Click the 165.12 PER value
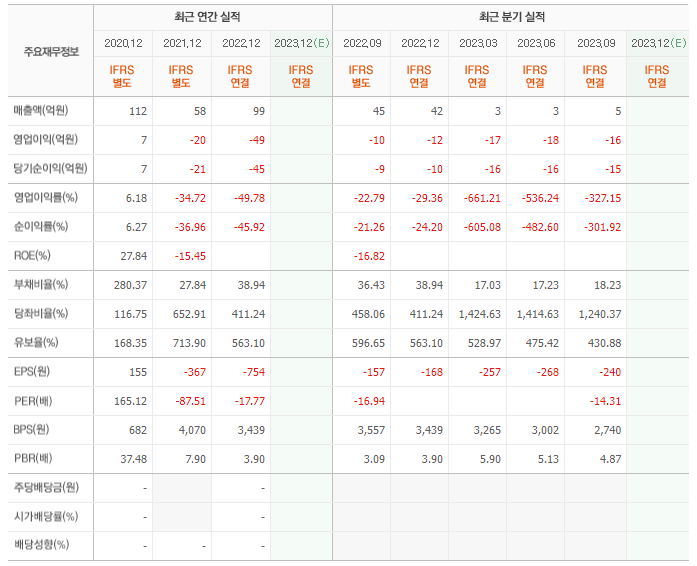 (130, 401)
